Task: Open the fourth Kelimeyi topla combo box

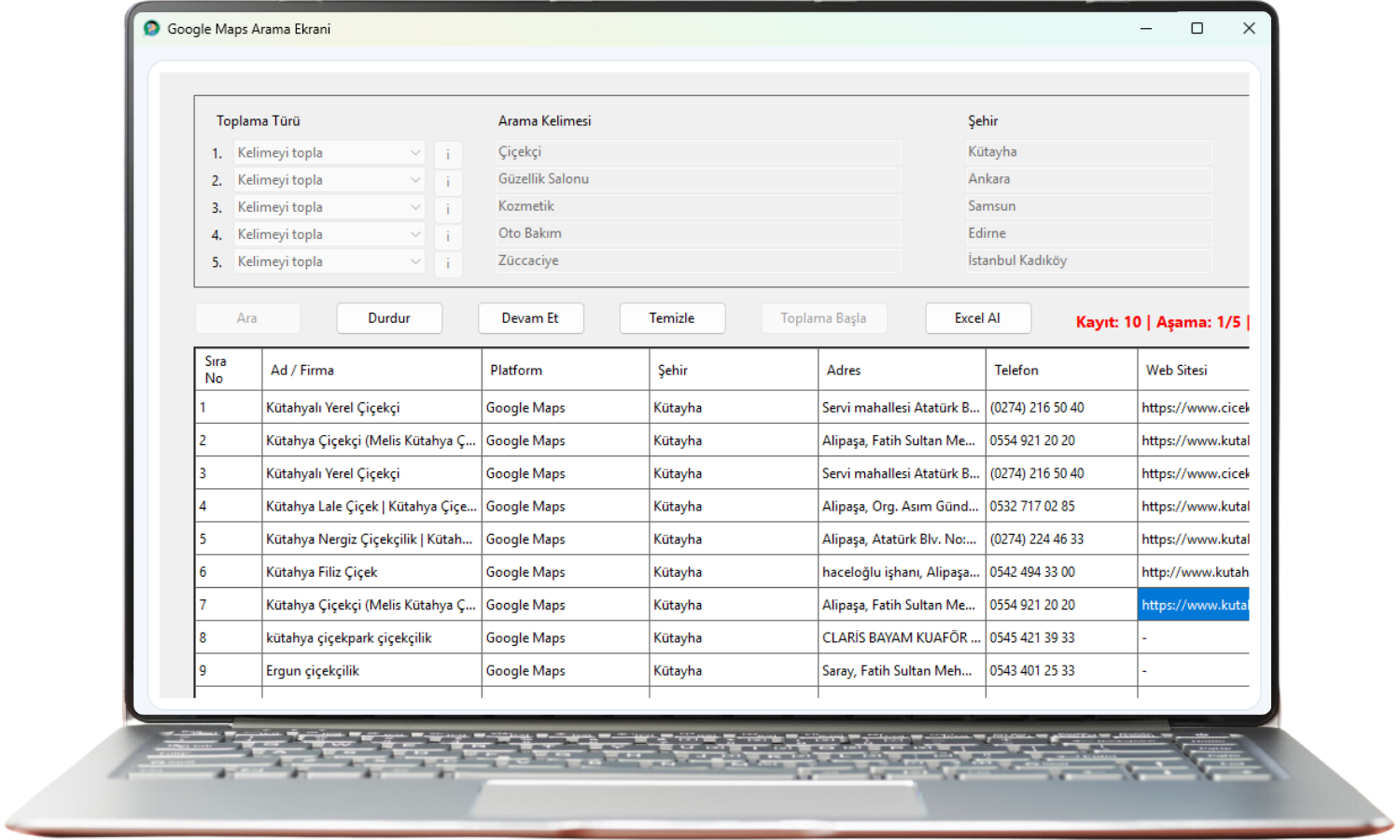Action: pos(329,234)
